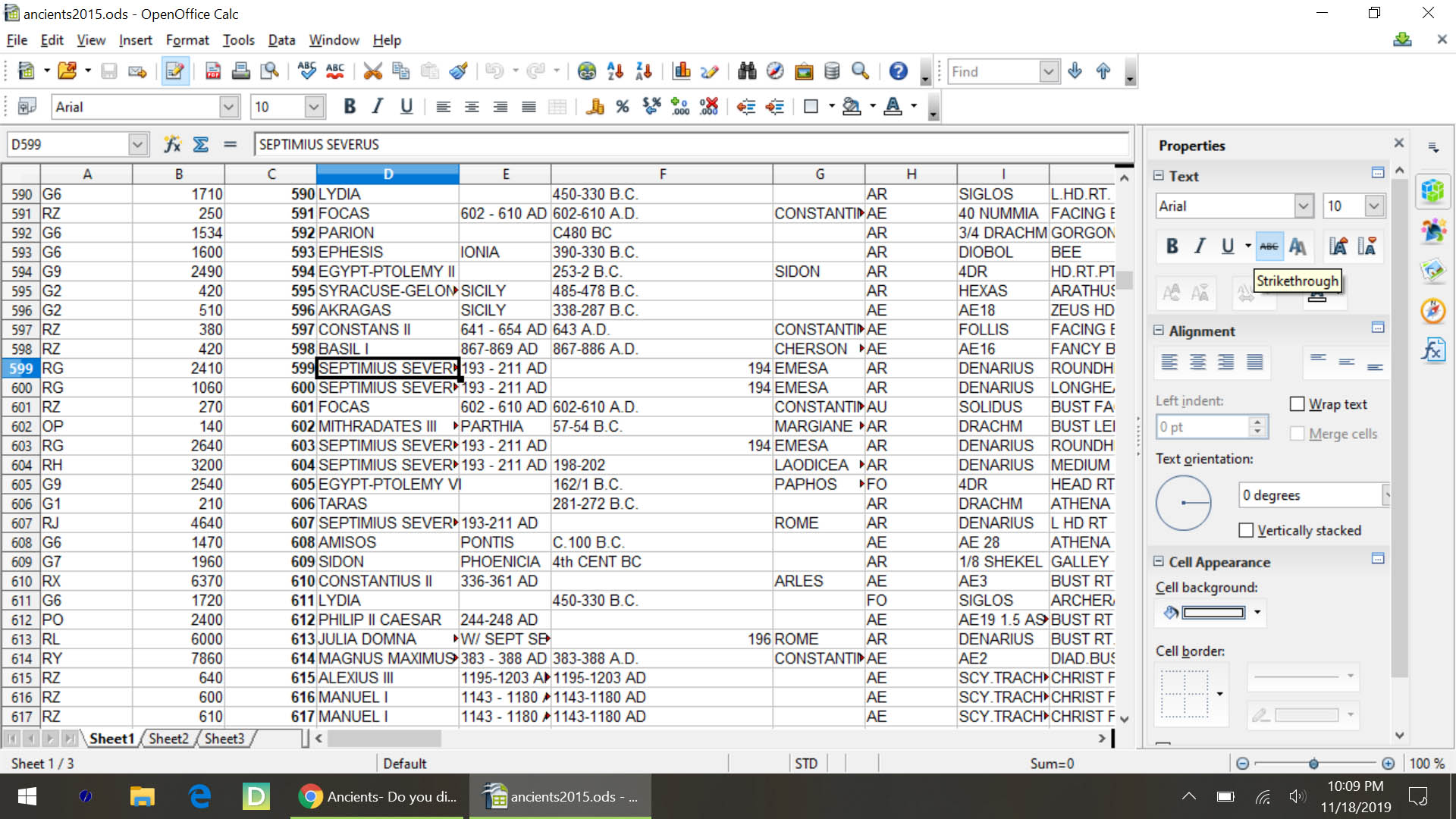This screenshot has width=1456, height=819.
Task: Open the File menu
Action: point(17,40)
